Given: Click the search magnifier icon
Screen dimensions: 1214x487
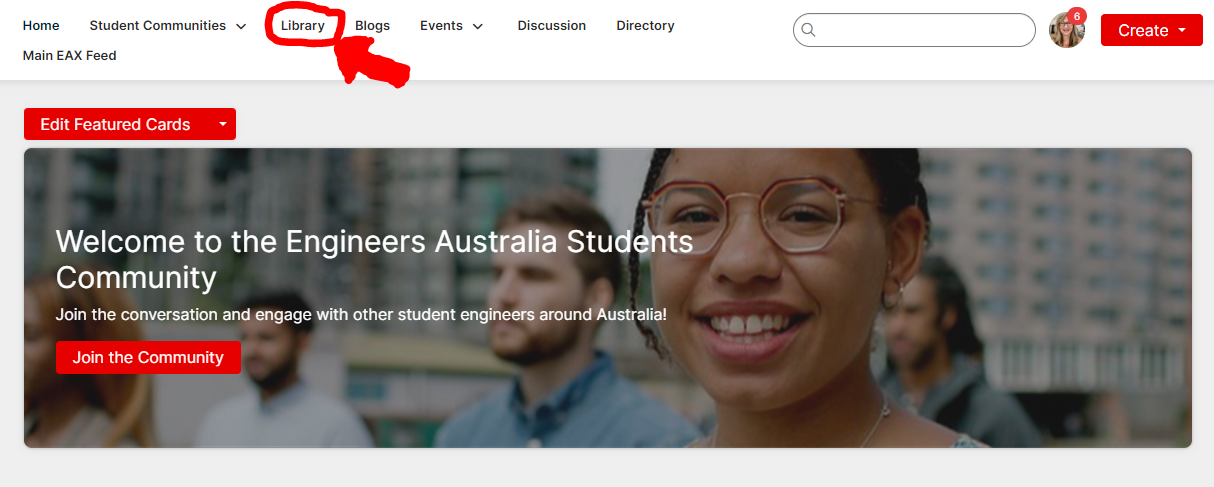Looking at the screenshot, I should pyautogui.click(x=809, y=30).
